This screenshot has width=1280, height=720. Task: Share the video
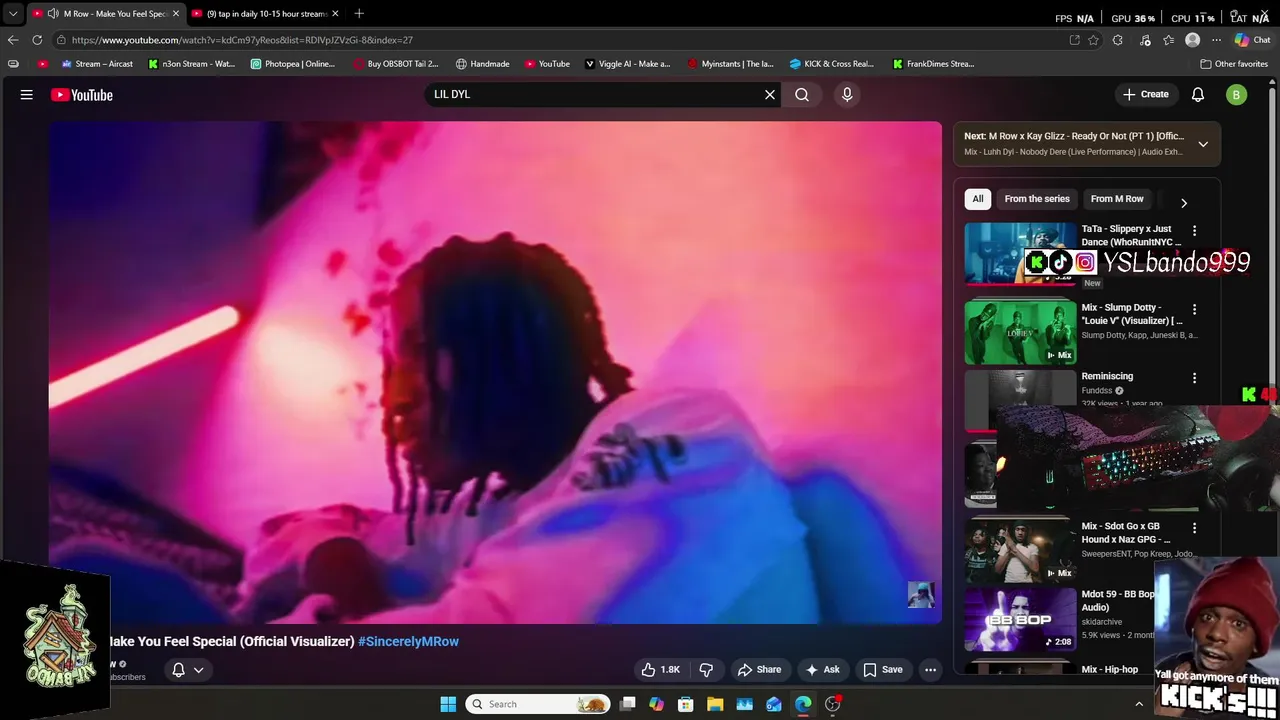(758, 670)
